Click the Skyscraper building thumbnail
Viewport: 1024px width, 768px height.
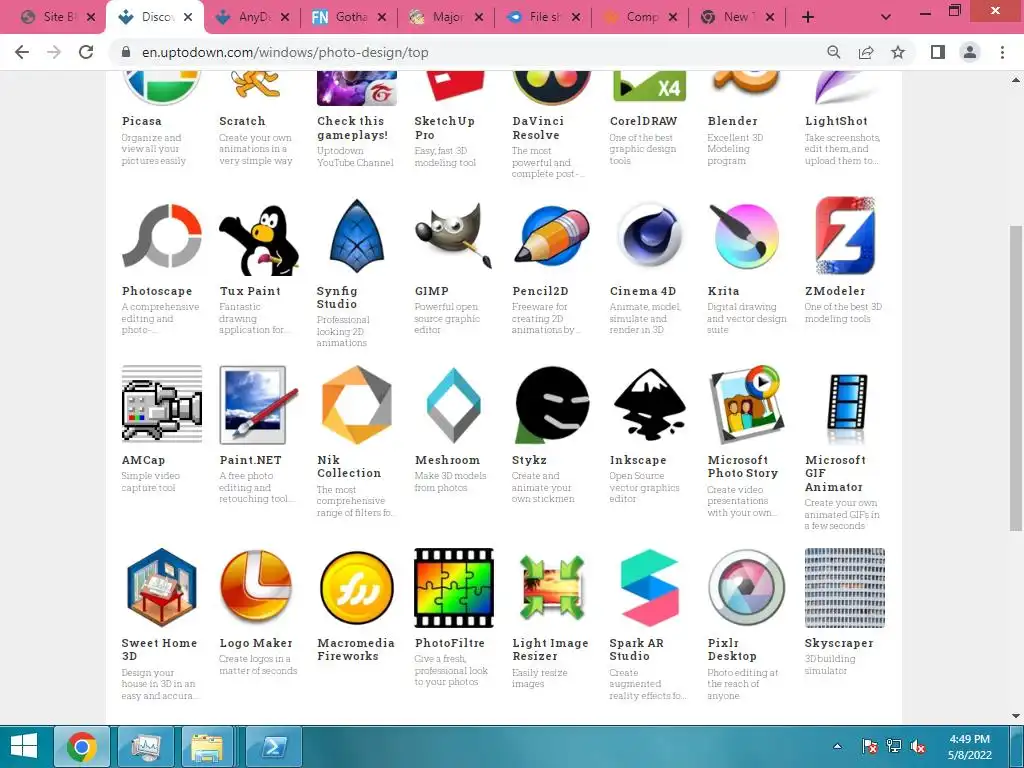(844, 588)
